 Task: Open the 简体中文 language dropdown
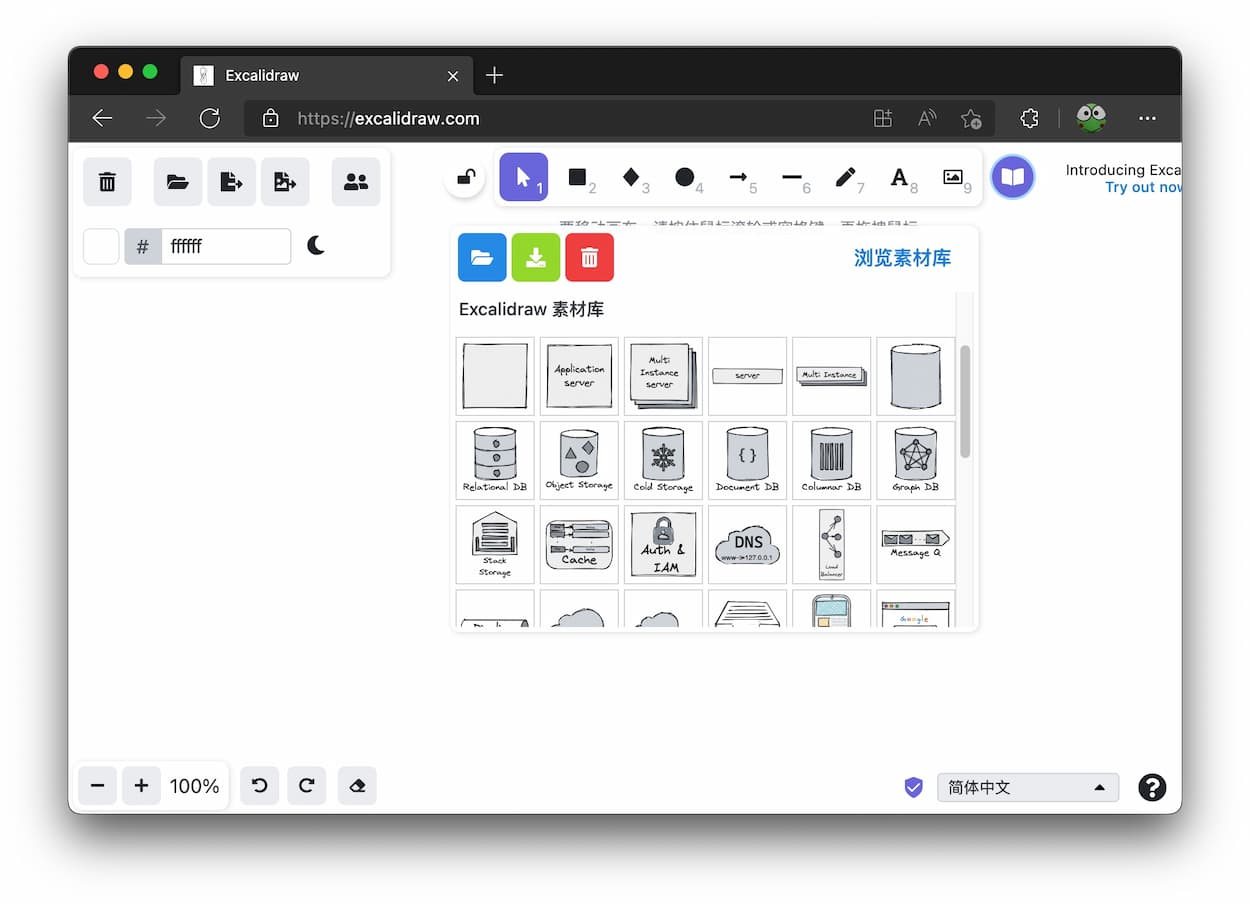pos(1027,787)
